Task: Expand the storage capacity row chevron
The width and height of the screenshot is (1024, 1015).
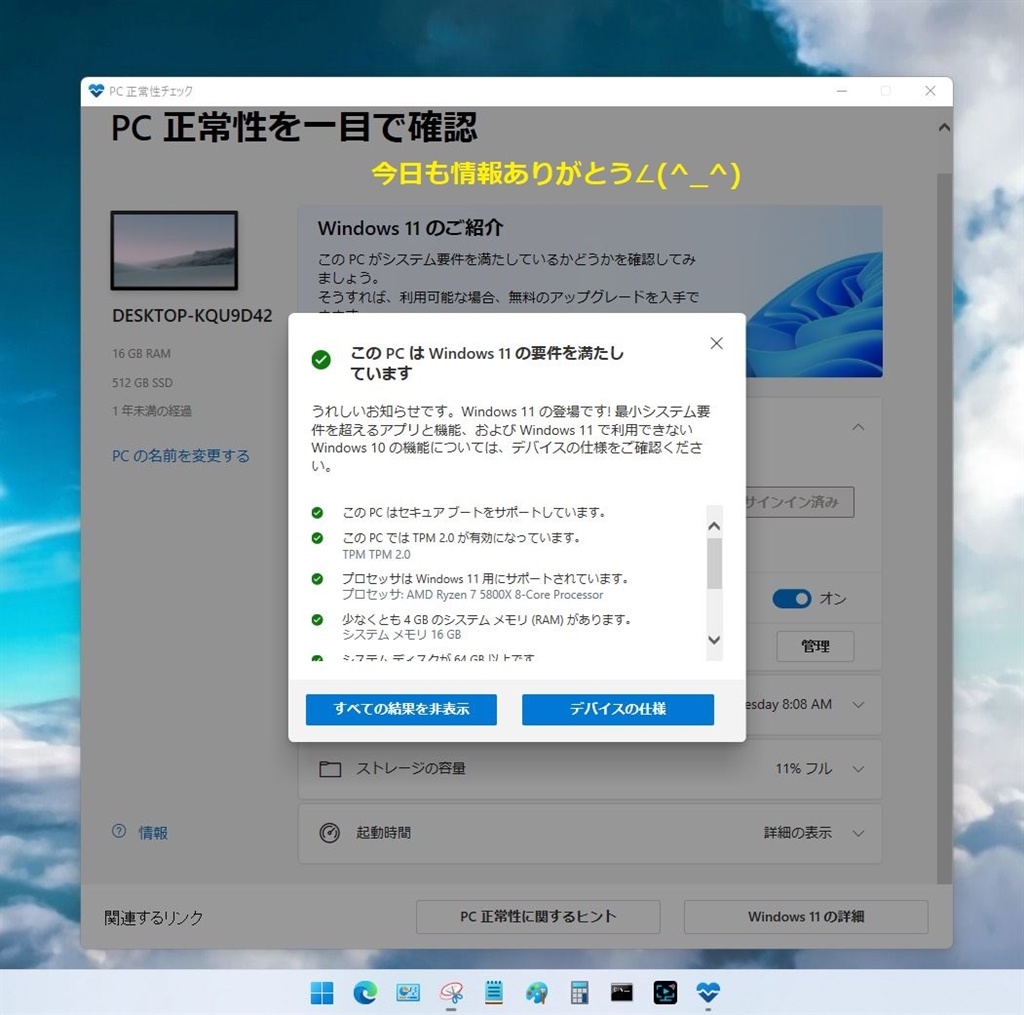Action: tap(858, 769)
